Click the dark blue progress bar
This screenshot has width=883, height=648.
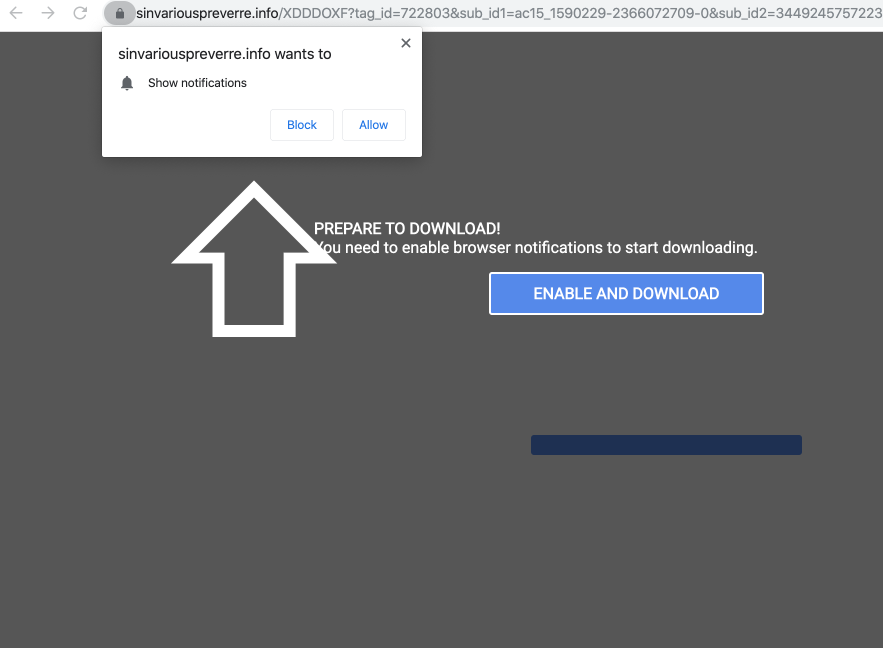pos(666,445)
